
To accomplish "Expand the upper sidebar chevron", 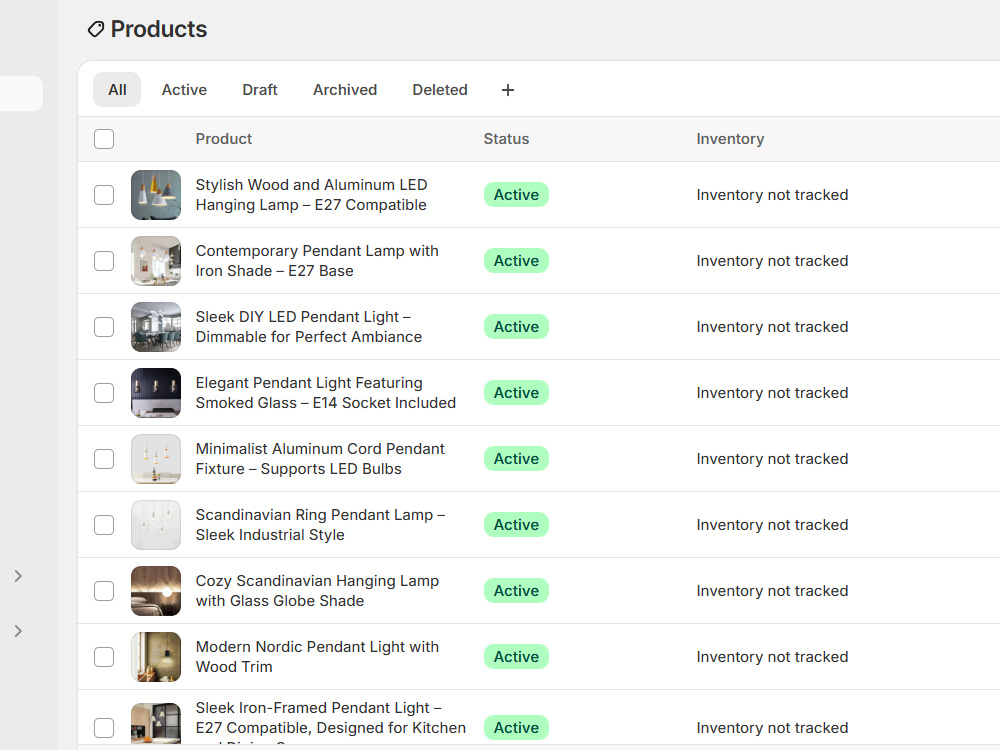I will pyautogui.click(x=18, y=576).
